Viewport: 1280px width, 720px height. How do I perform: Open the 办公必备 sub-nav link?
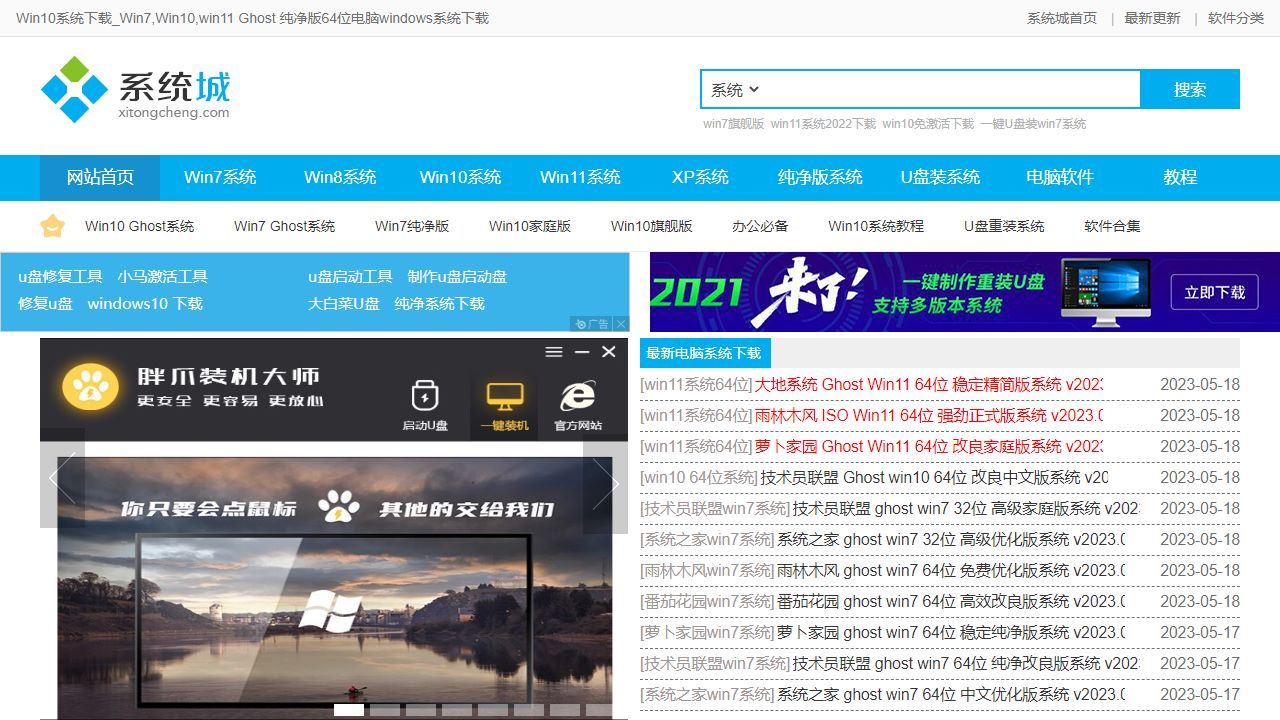pos(760,226)
